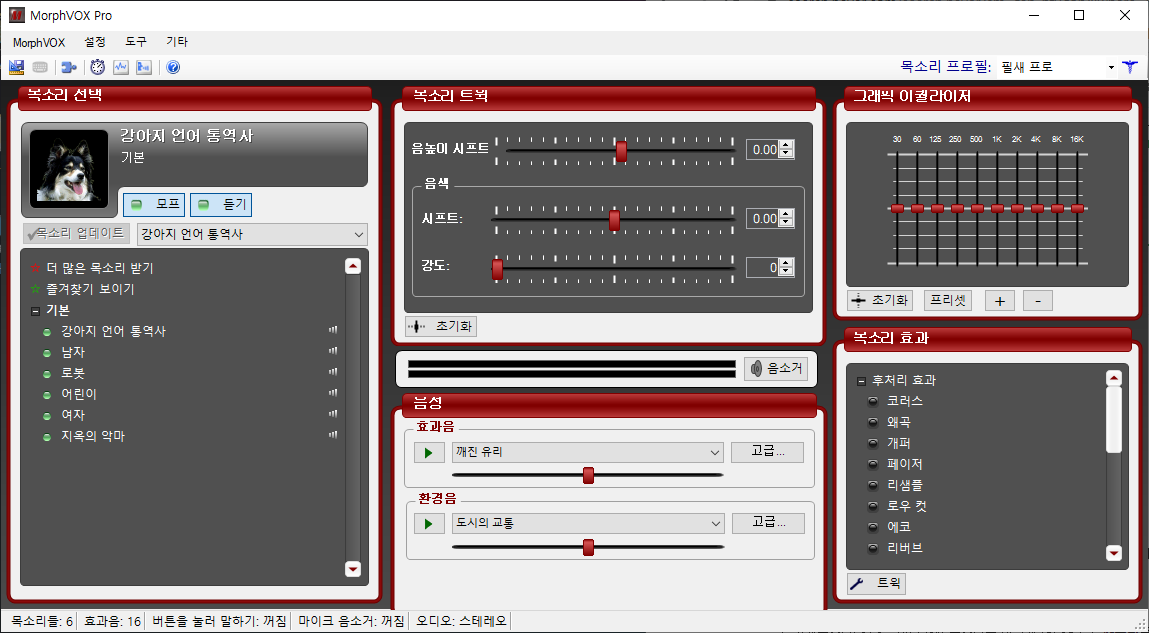This screenshot has height=633, width=1149.
Task: Click the green dot beside 여자 voice
Action: coord(47,415)
